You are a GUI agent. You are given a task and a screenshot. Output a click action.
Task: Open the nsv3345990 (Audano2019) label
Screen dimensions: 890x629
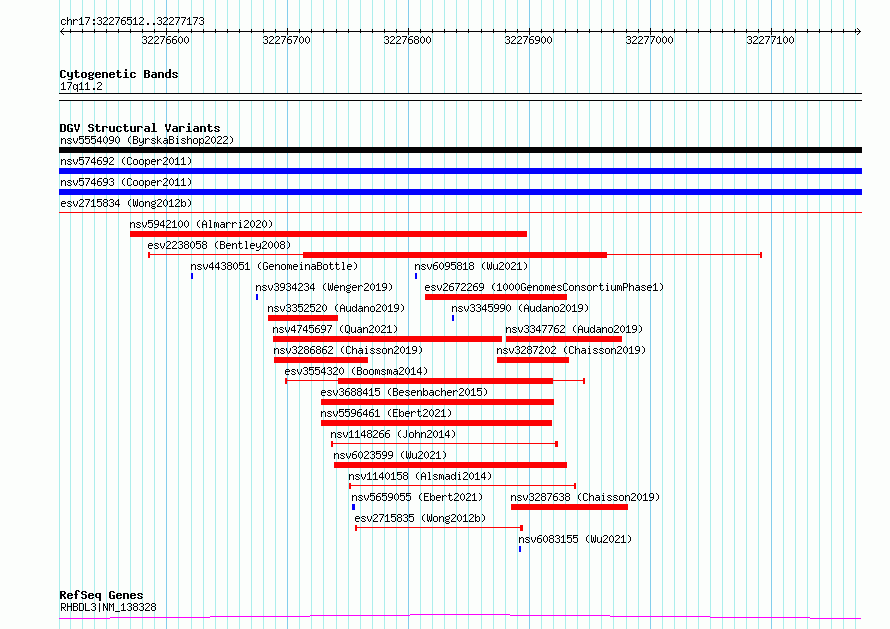520,308
